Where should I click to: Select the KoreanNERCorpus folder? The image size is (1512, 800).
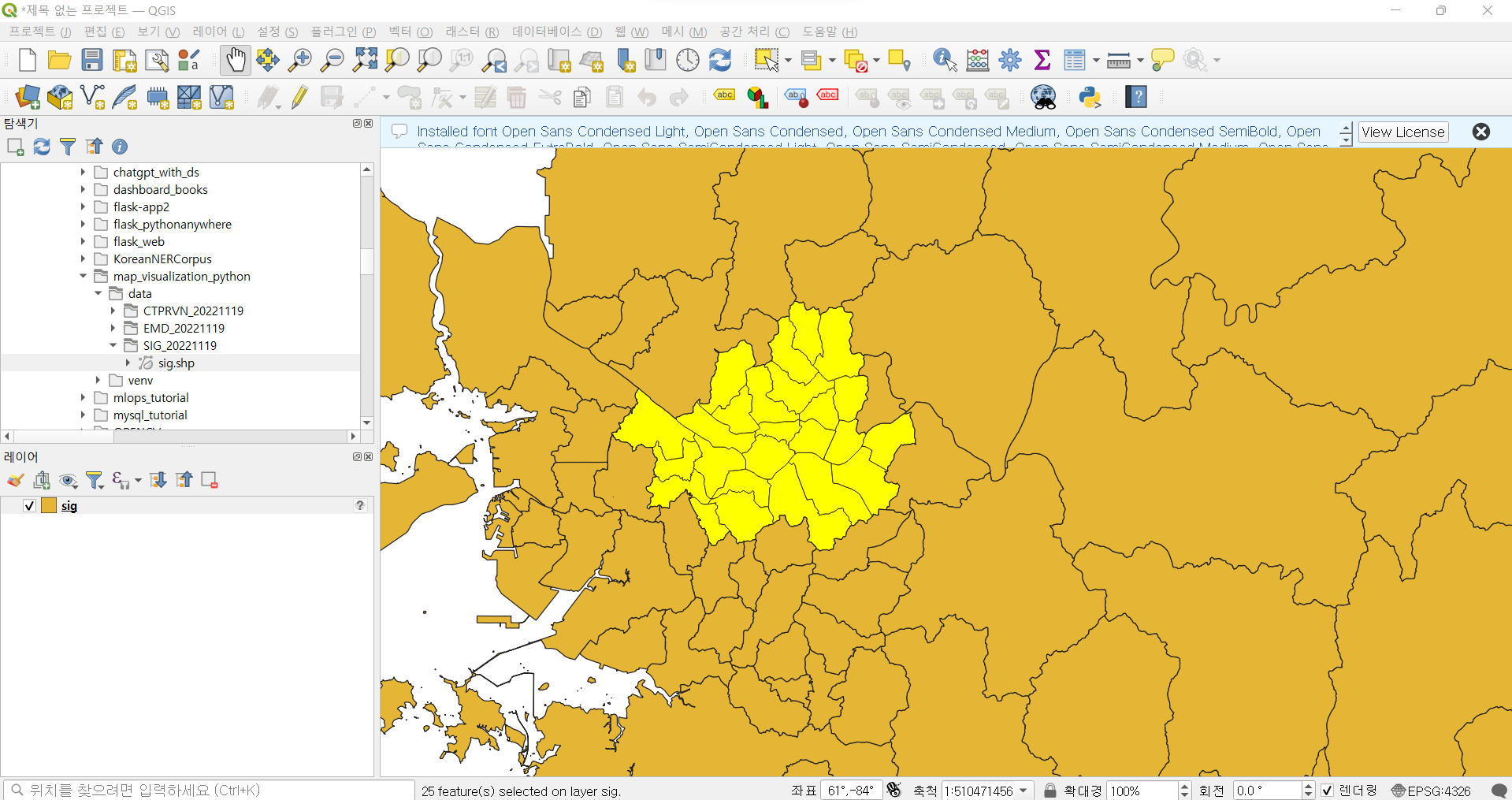click(x=162, y=259)
